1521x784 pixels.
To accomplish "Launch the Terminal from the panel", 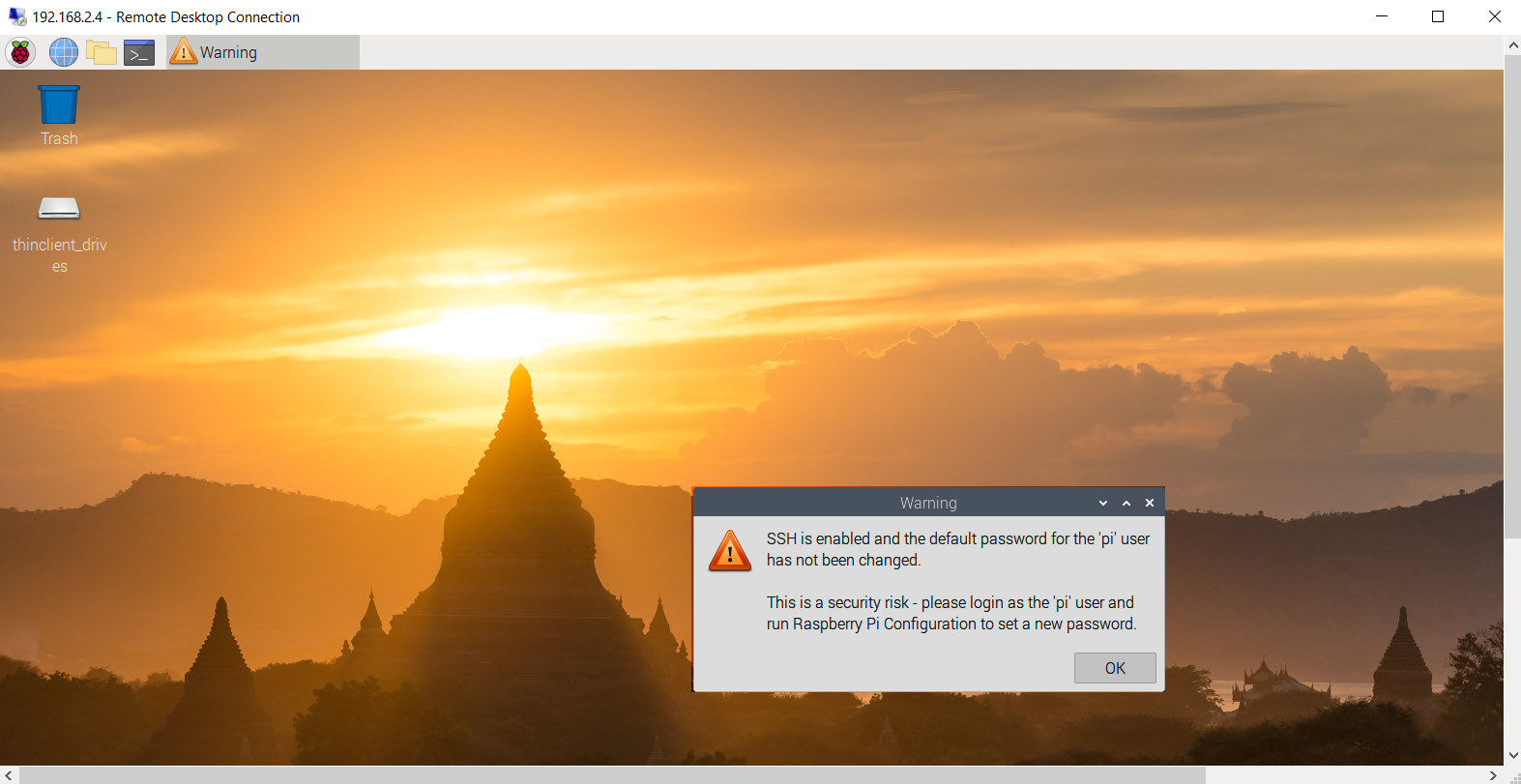I will [x=139, y=52].
